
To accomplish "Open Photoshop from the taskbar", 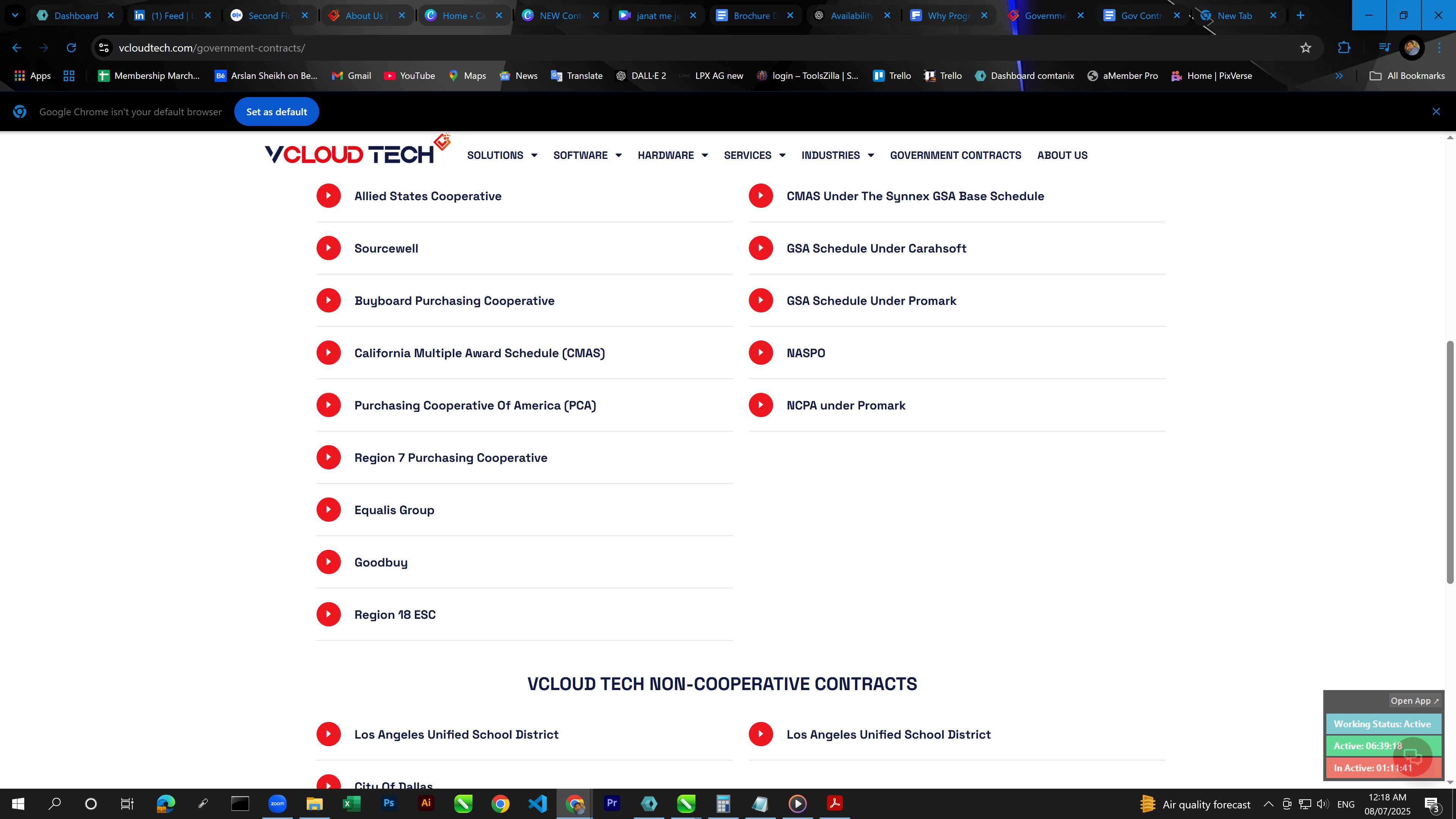I will coord(389,803).
